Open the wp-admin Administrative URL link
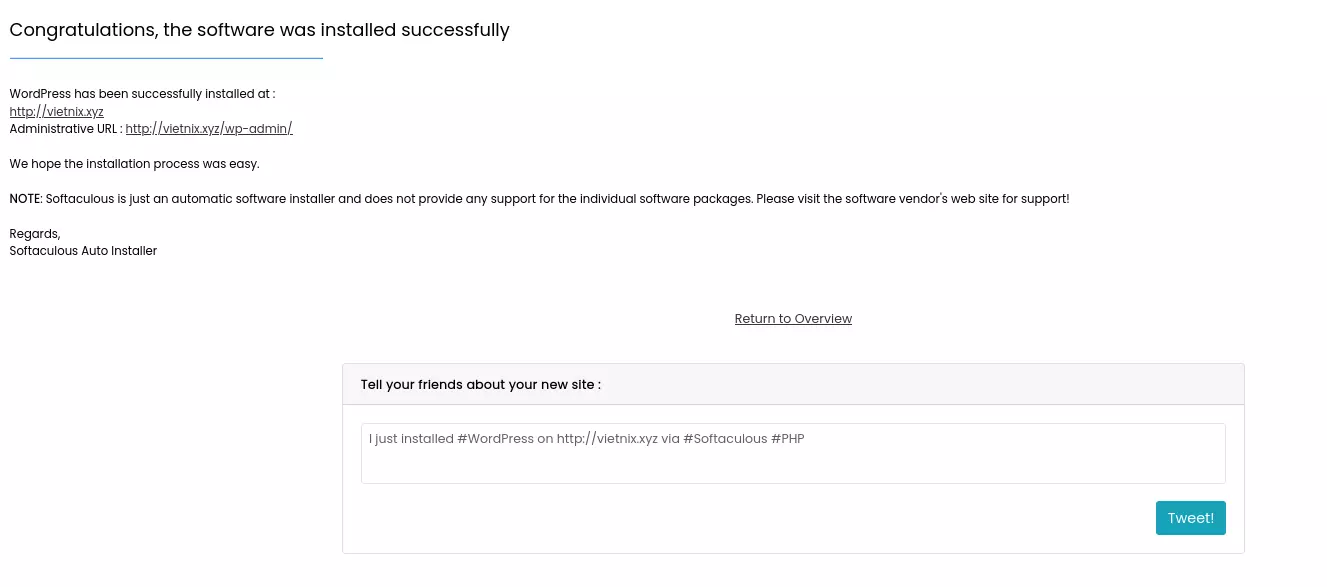 pyautogui.click(x=209, y=129)
